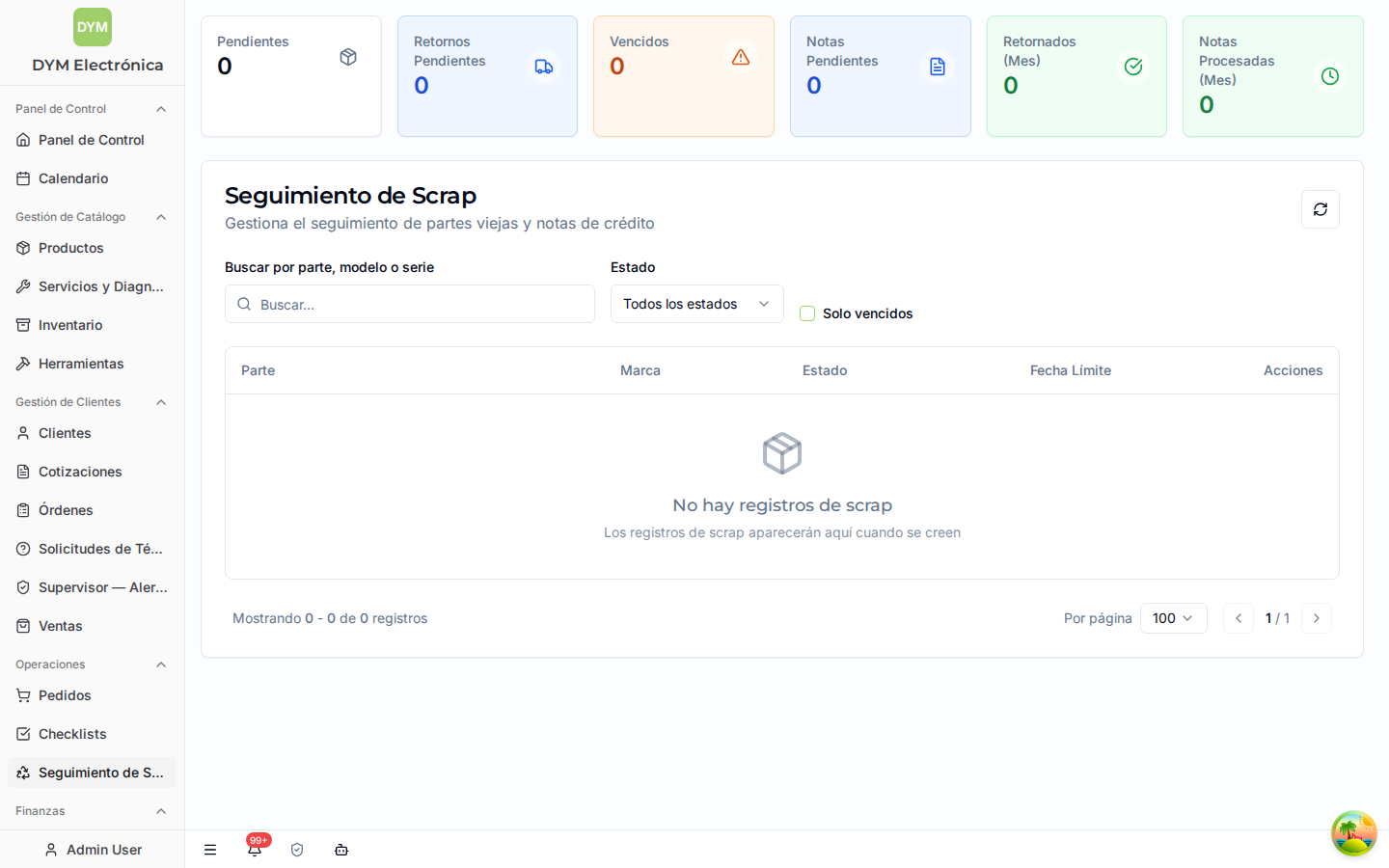Click the warning triangle on Vencidos card

tap(741, 57)
